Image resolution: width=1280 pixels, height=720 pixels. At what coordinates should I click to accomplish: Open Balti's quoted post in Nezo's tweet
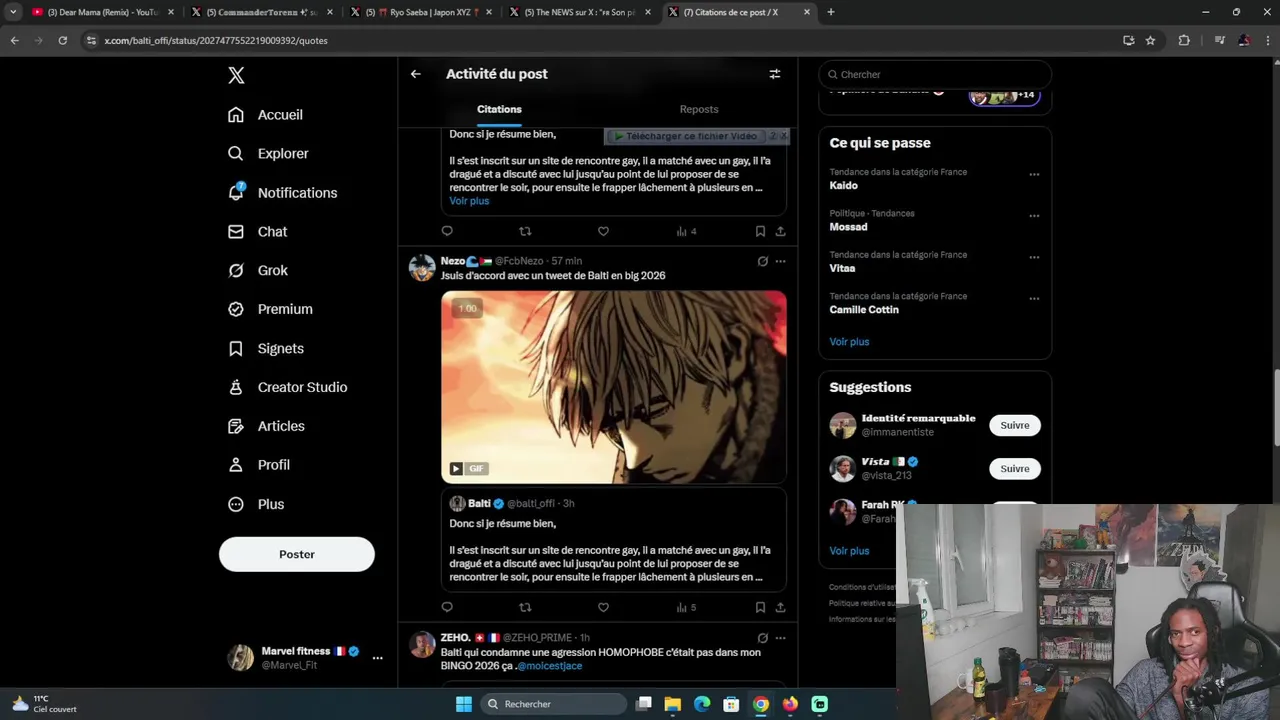[x=614, y=540]
